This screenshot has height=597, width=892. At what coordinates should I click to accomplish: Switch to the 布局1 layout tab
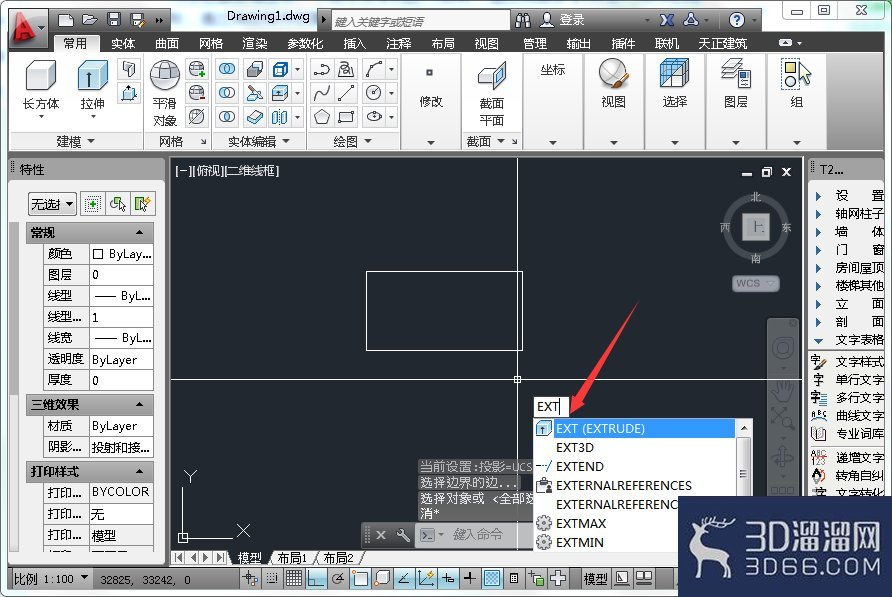point(292,558)
